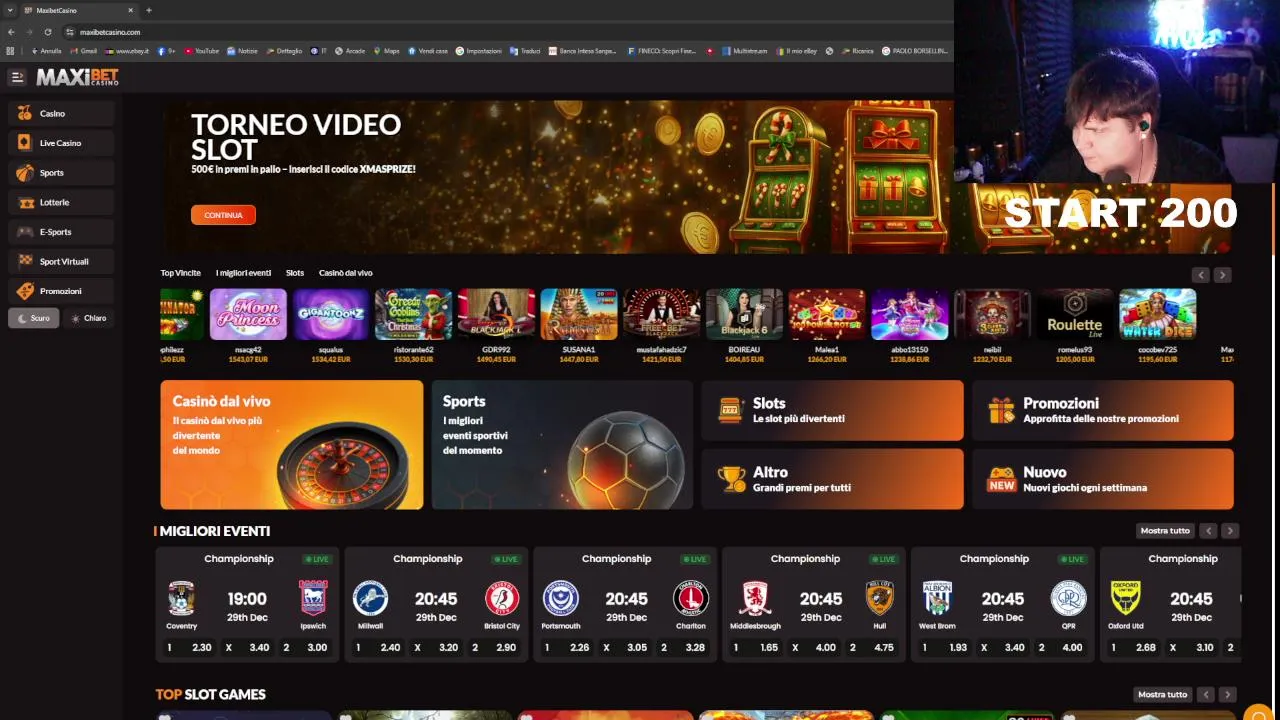This screenshot has width=1280, height=720.
Task: Open the Slots category card
Action: (x=832, y=410)
